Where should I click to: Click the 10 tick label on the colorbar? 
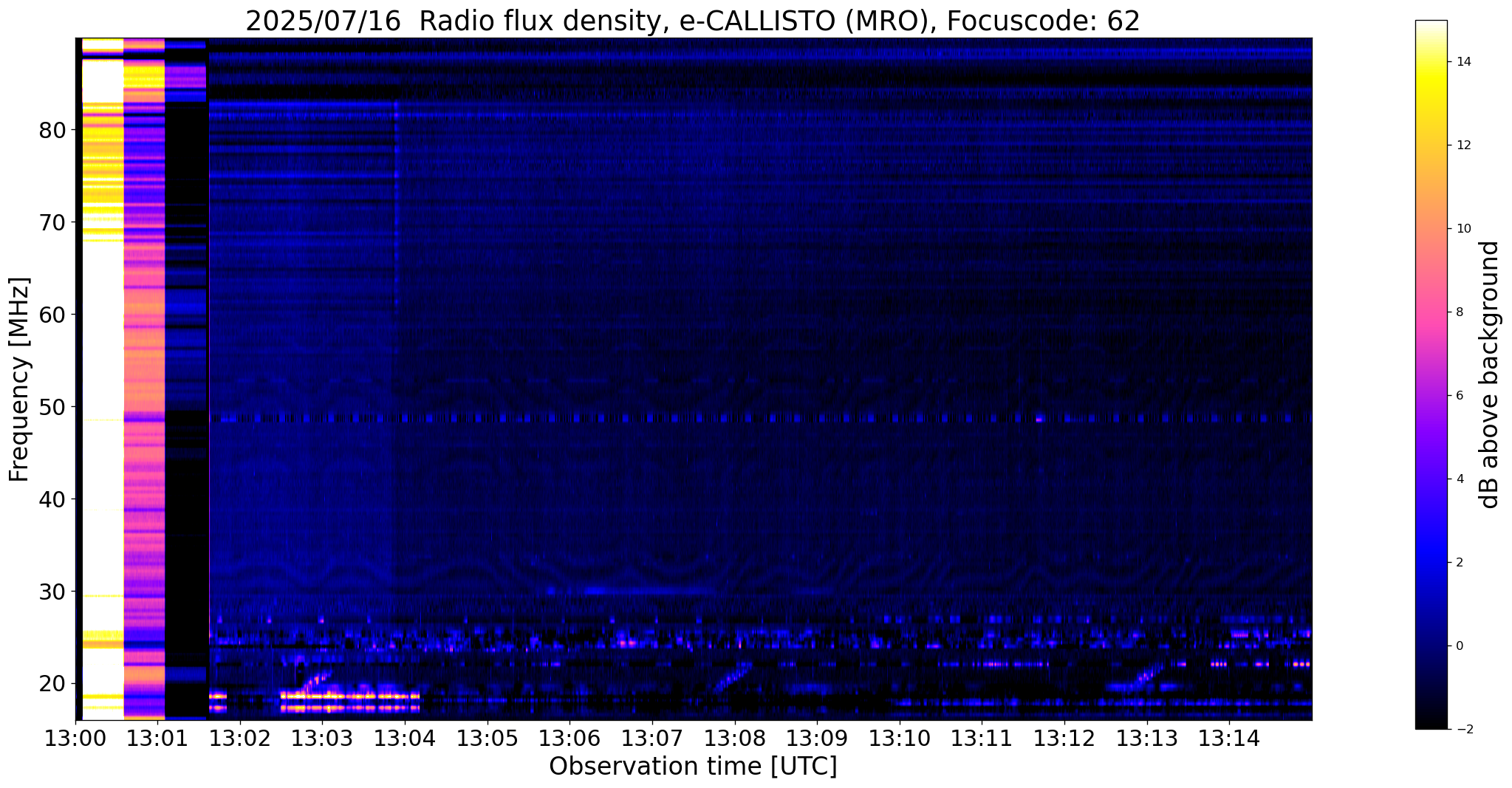(x=1463, y=229)
